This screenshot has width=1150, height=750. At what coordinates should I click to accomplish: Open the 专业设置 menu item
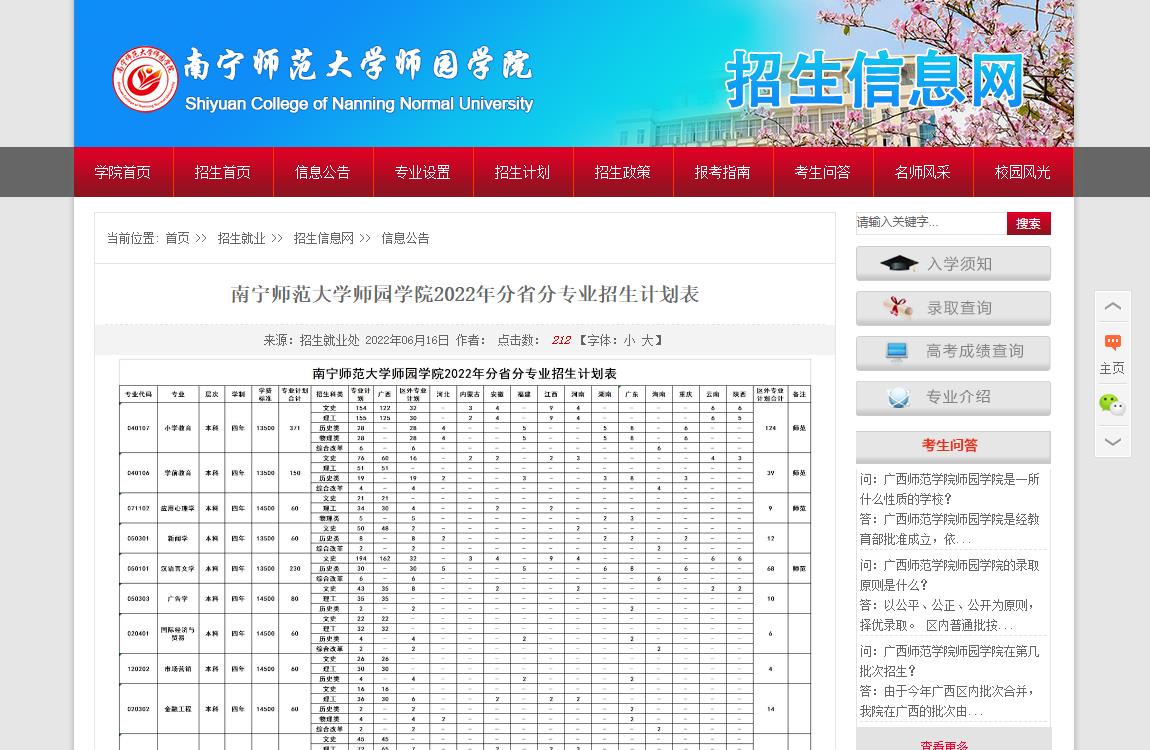(423, 172)
